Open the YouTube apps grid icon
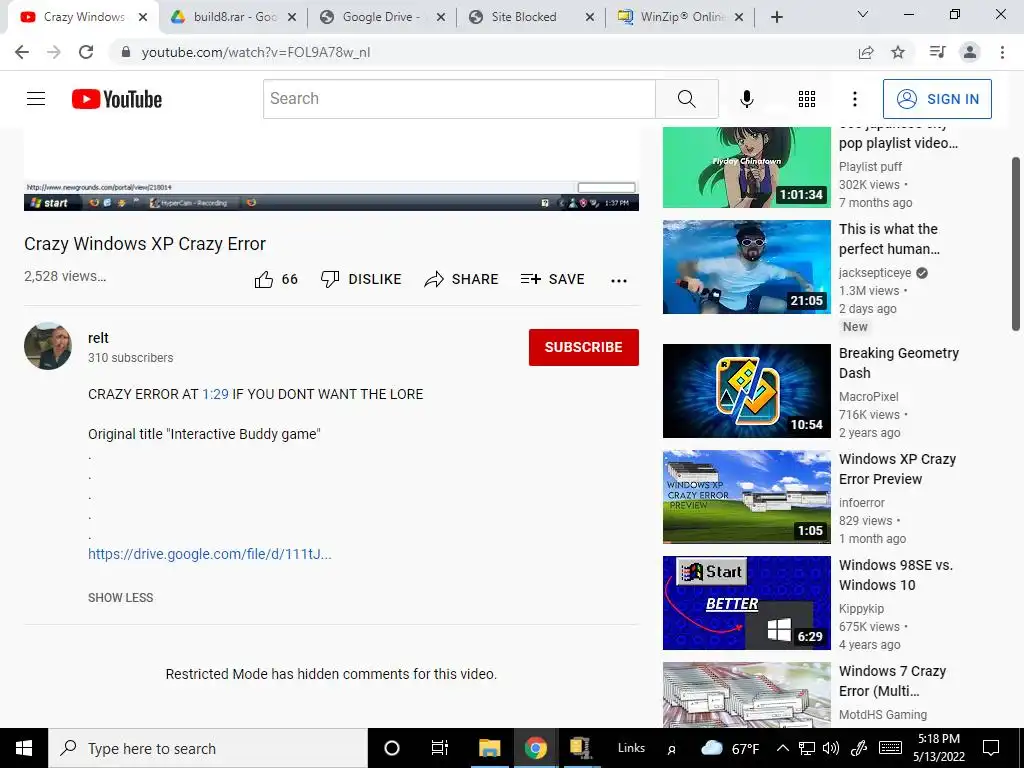This screenshot has width=1024, height=768. 807,99
